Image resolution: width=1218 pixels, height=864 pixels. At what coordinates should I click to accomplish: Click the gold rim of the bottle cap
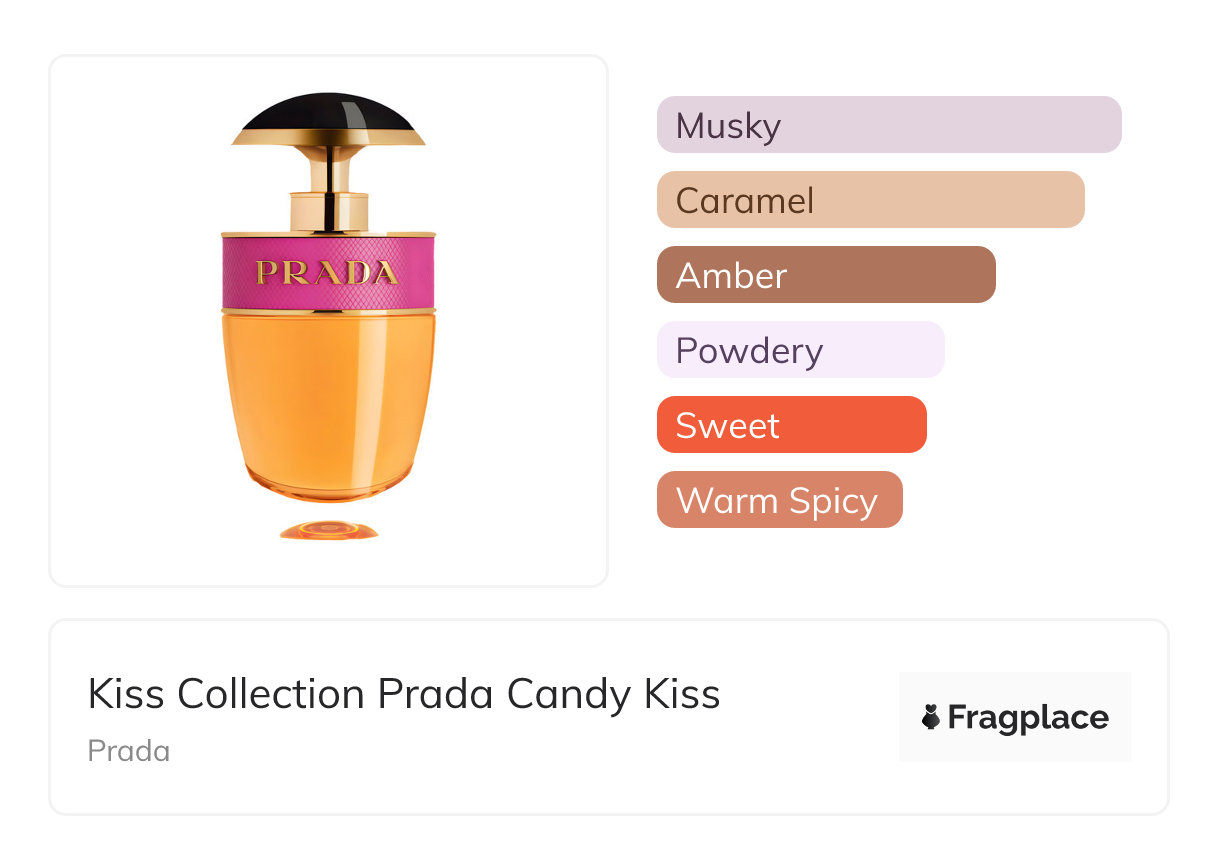pyautogui.click(x=328, y=139)
